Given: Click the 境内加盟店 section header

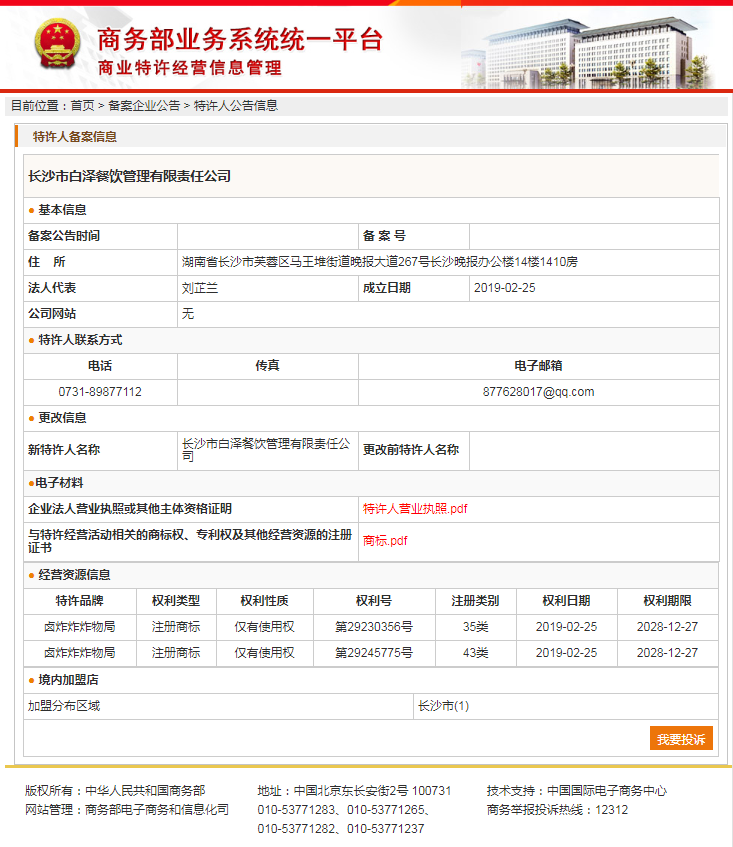Looking at the screenshot, I should click(68, 680).
